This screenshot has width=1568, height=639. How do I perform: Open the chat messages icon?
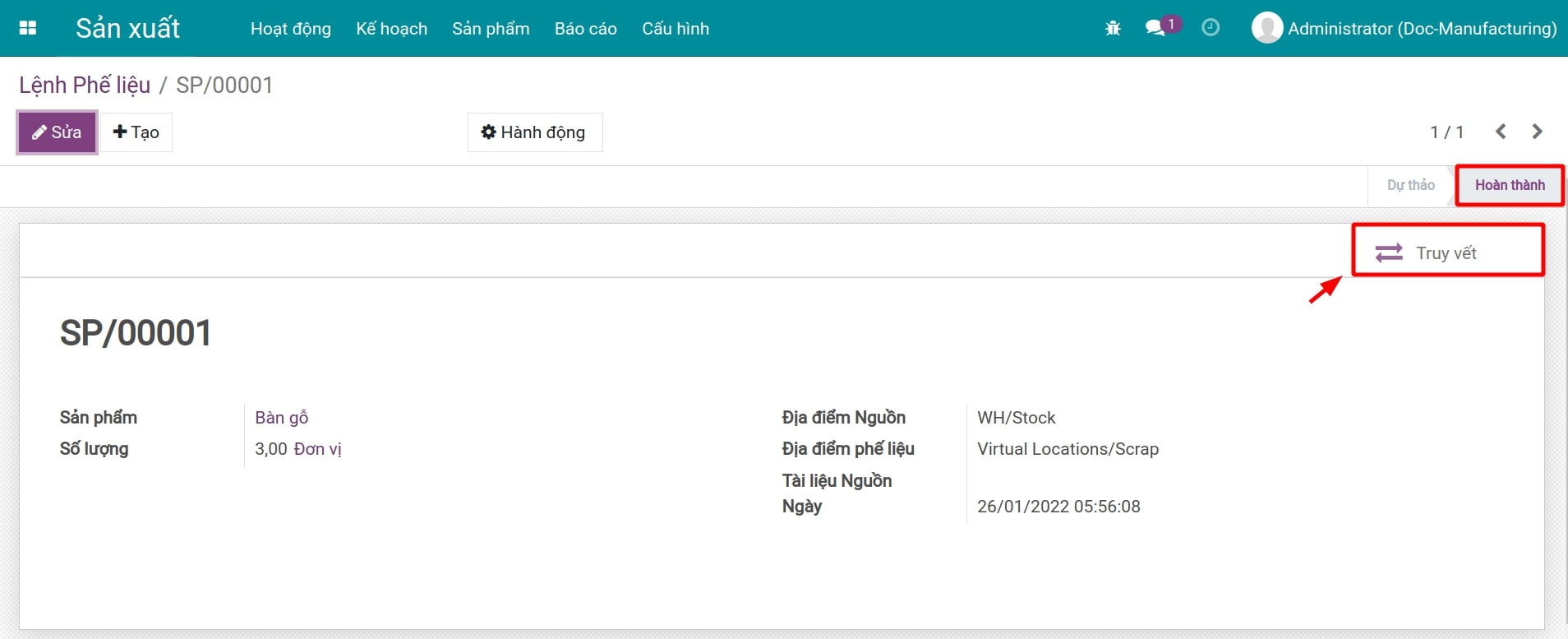click(1155, 28)
